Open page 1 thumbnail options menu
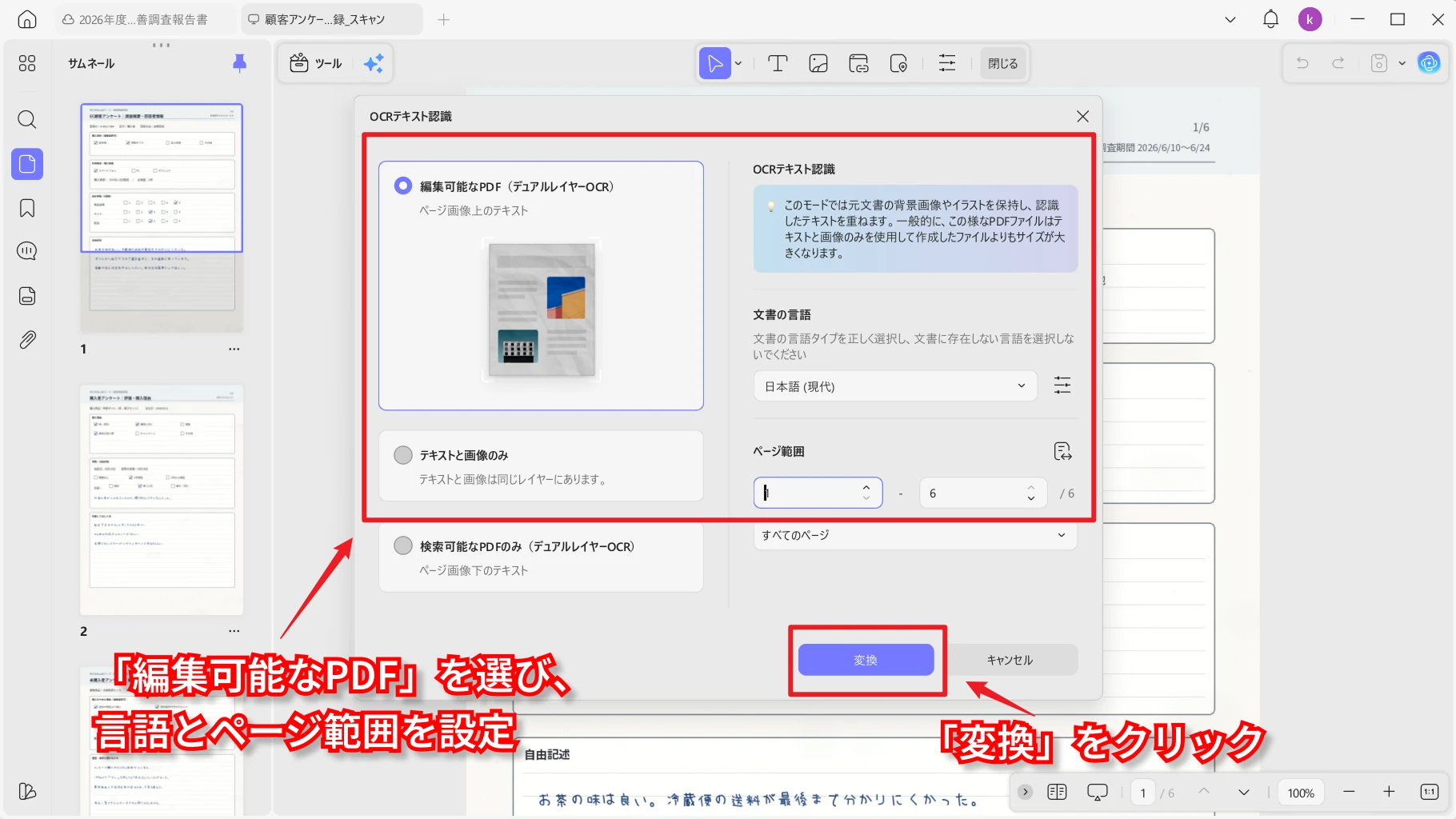Screen dimensions: 1456x819 click(234, 349)
